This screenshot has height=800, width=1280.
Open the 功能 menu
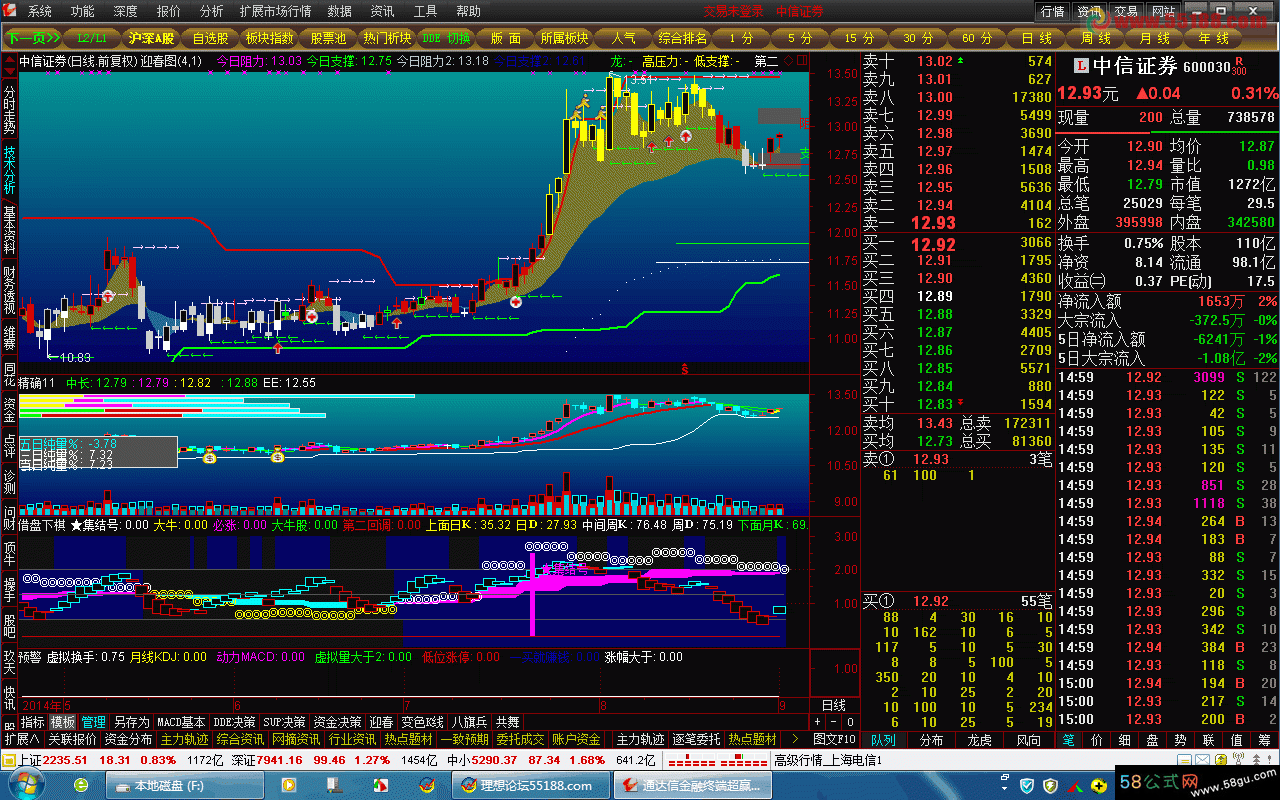click(83, 11)
